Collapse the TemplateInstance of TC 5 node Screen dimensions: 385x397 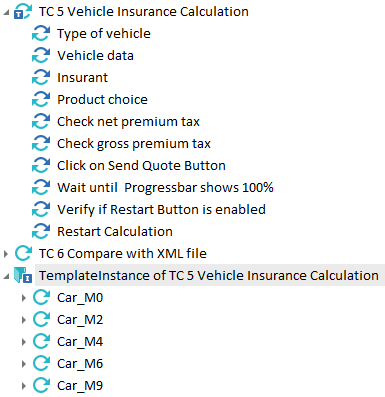6,277
